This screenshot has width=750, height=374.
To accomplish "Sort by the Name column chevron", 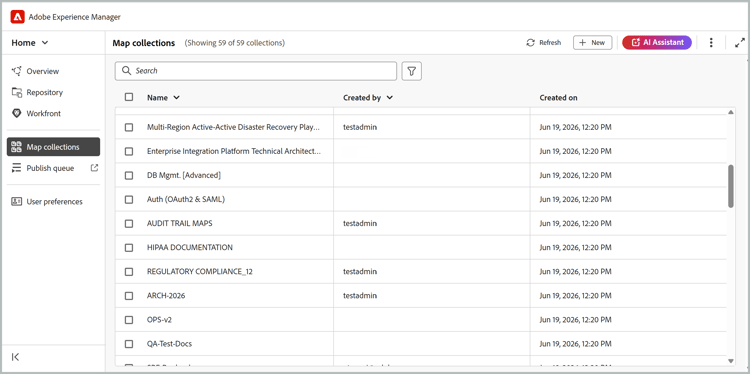I will [176, 98].
